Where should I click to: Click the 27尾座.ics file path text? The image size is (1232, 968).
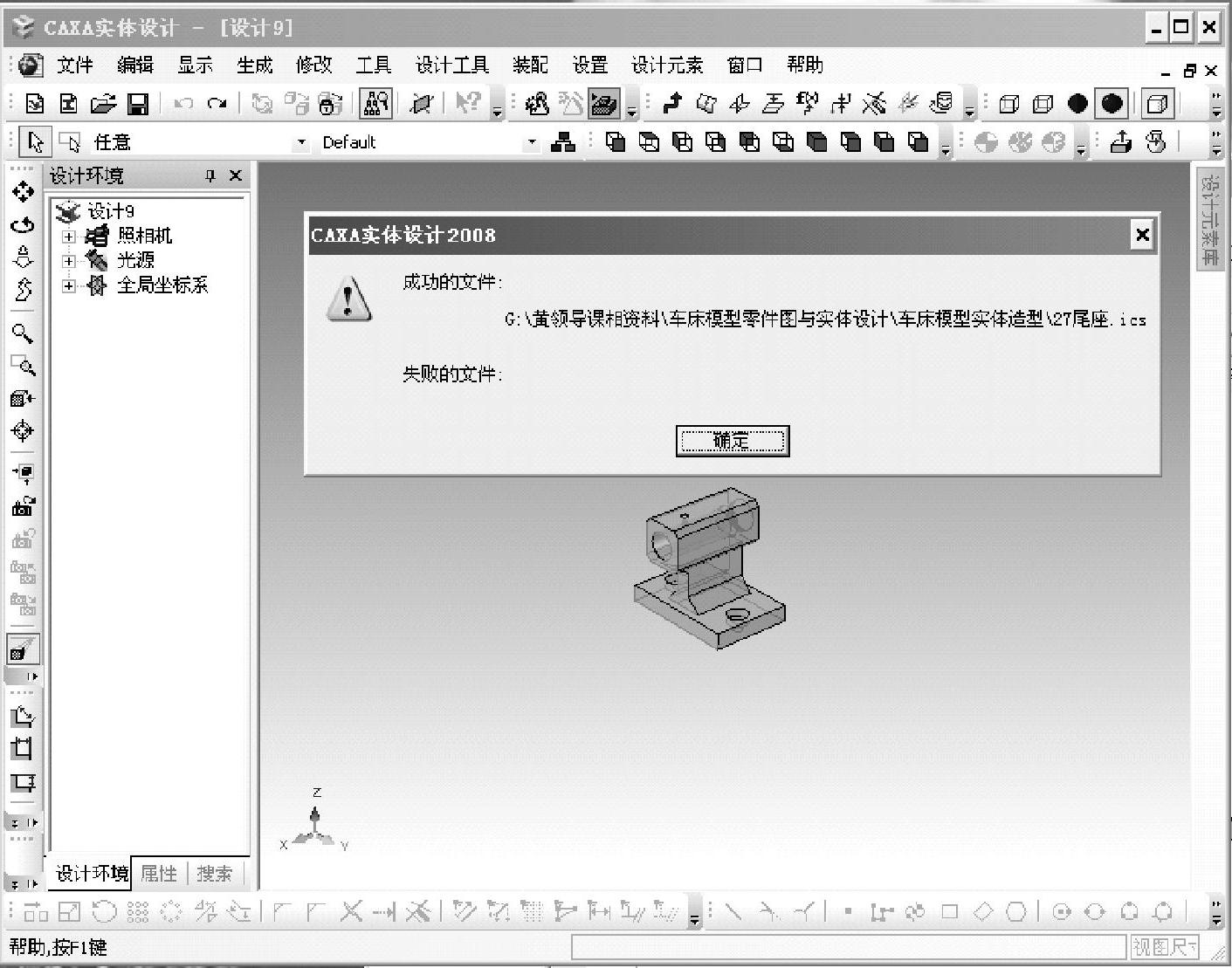(x=825, y=319)
